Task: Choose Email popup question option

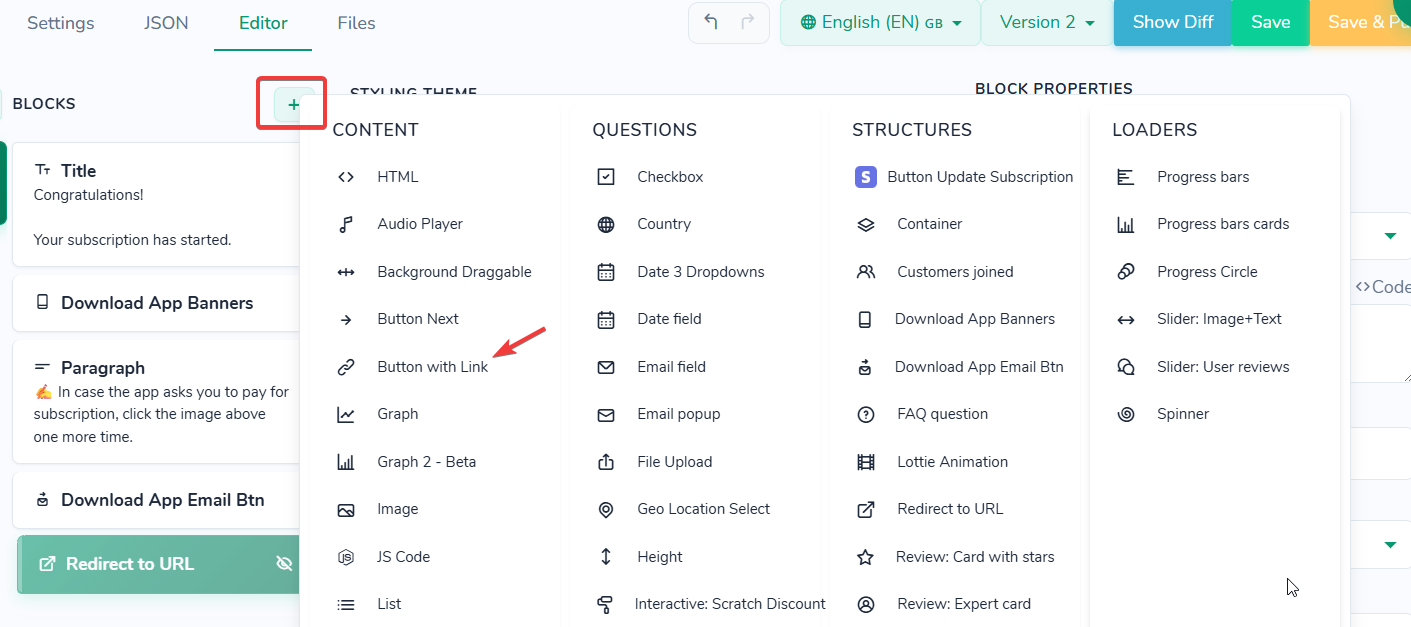Action: (x=678, y=414)
